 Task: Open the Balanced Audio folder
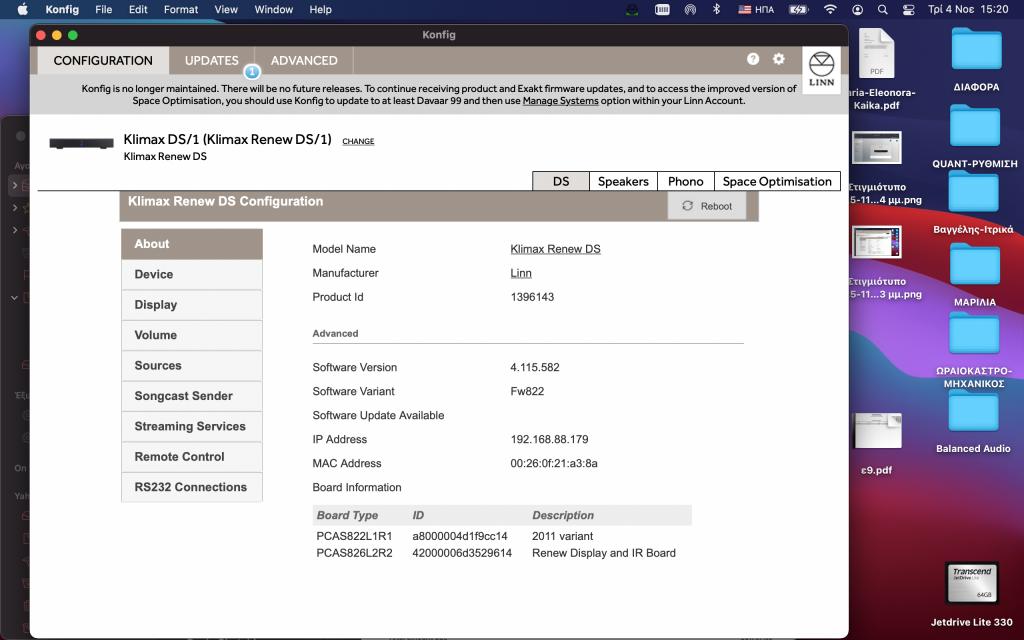973,412
